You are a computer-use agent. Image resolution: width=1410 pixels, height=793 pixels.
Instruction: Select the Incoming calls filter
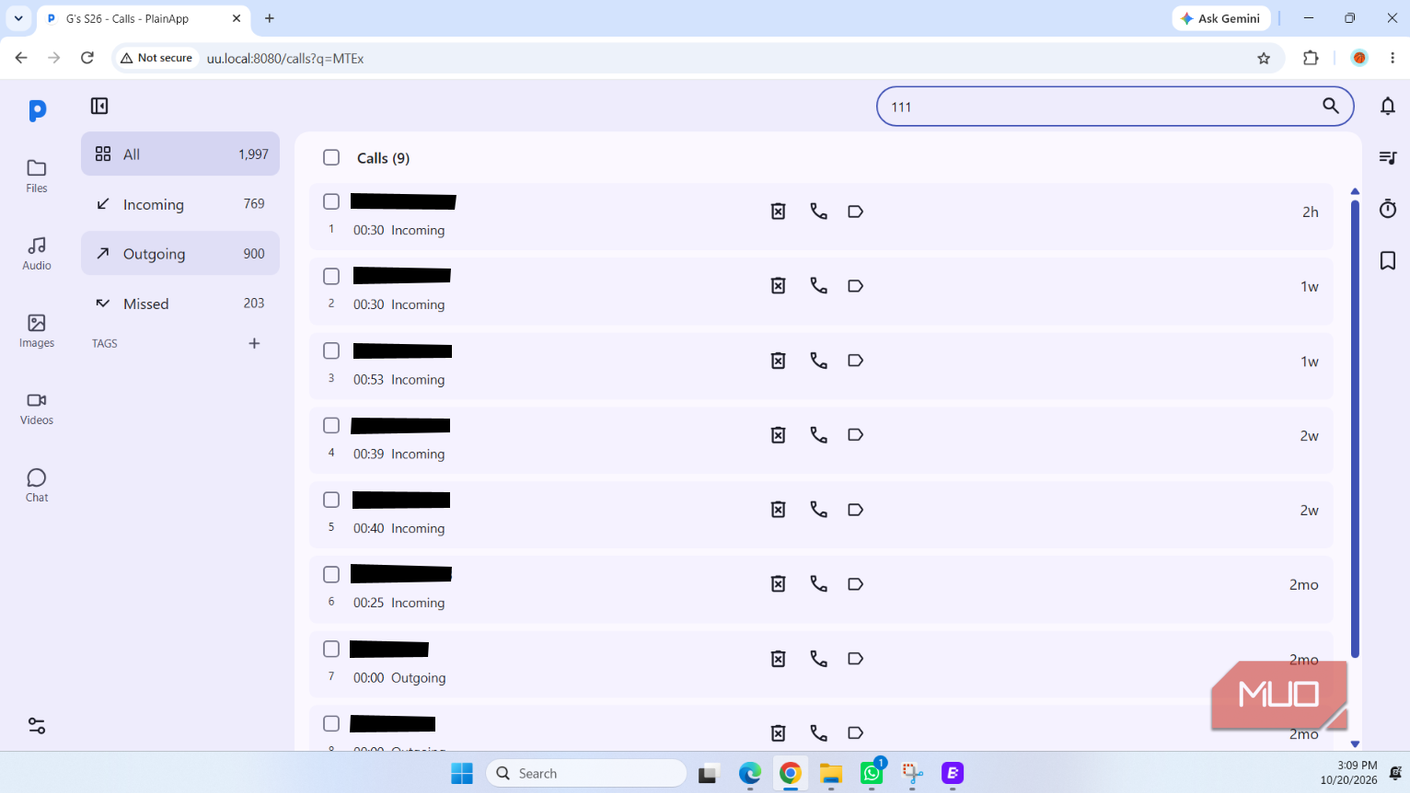pos(180,204)
